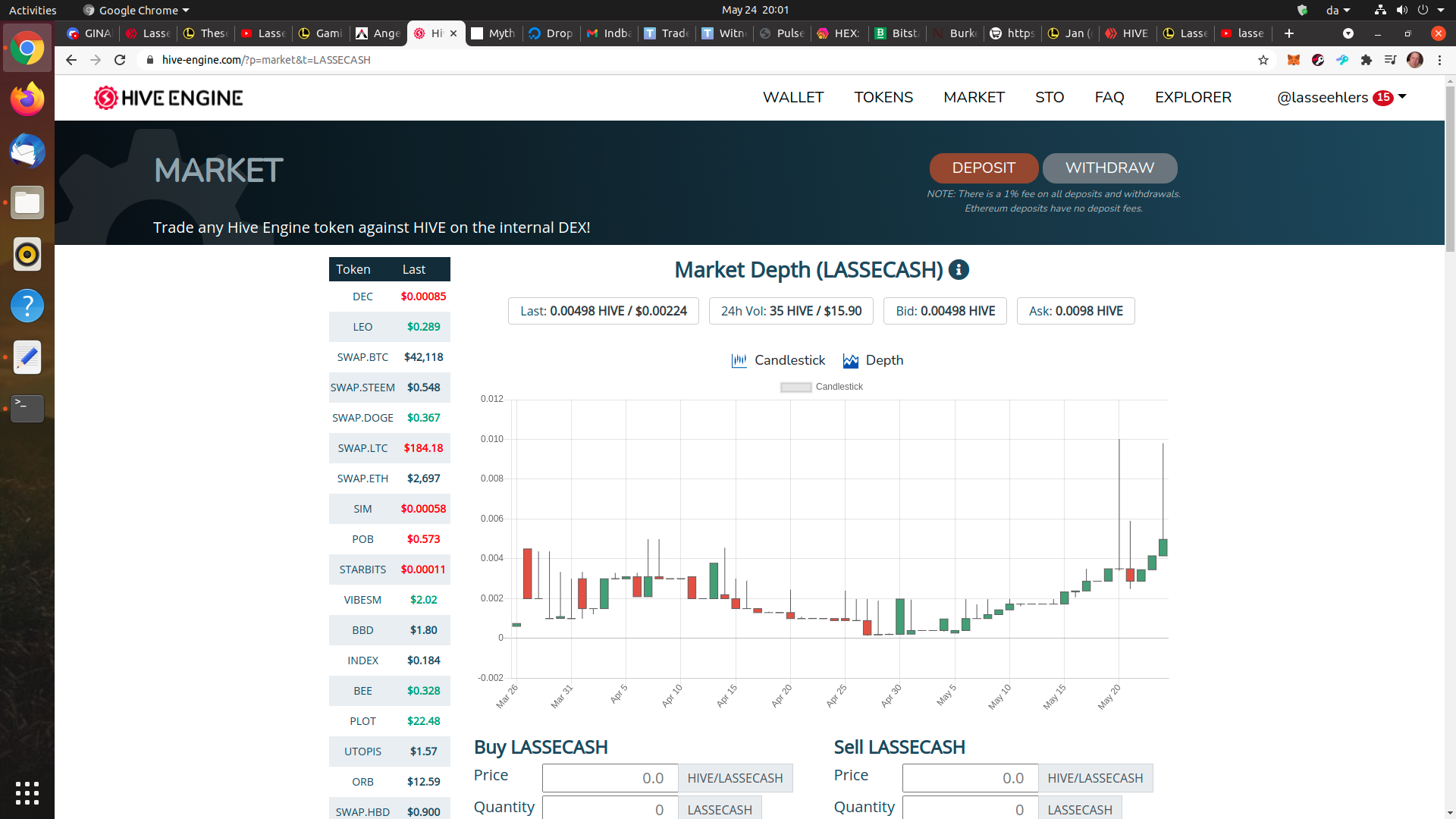Open a new browser tab
This screenshot has height=819, width=1456.
1289,33
